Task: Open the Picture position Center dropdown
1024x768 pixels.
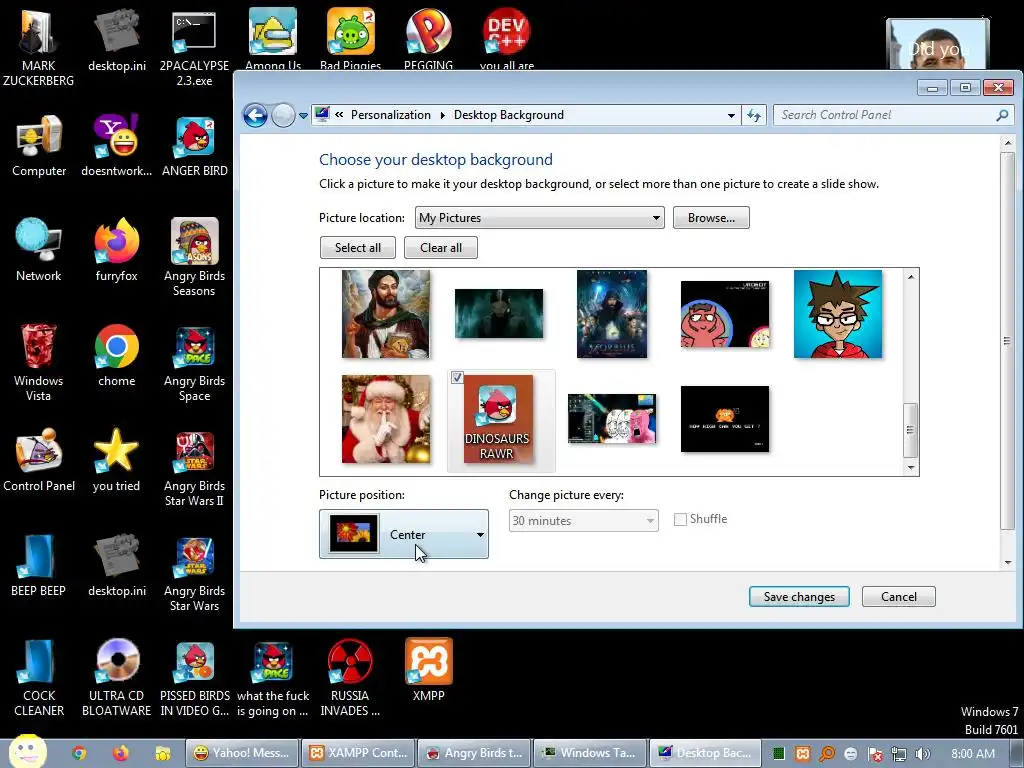Action: click(404, 534)
